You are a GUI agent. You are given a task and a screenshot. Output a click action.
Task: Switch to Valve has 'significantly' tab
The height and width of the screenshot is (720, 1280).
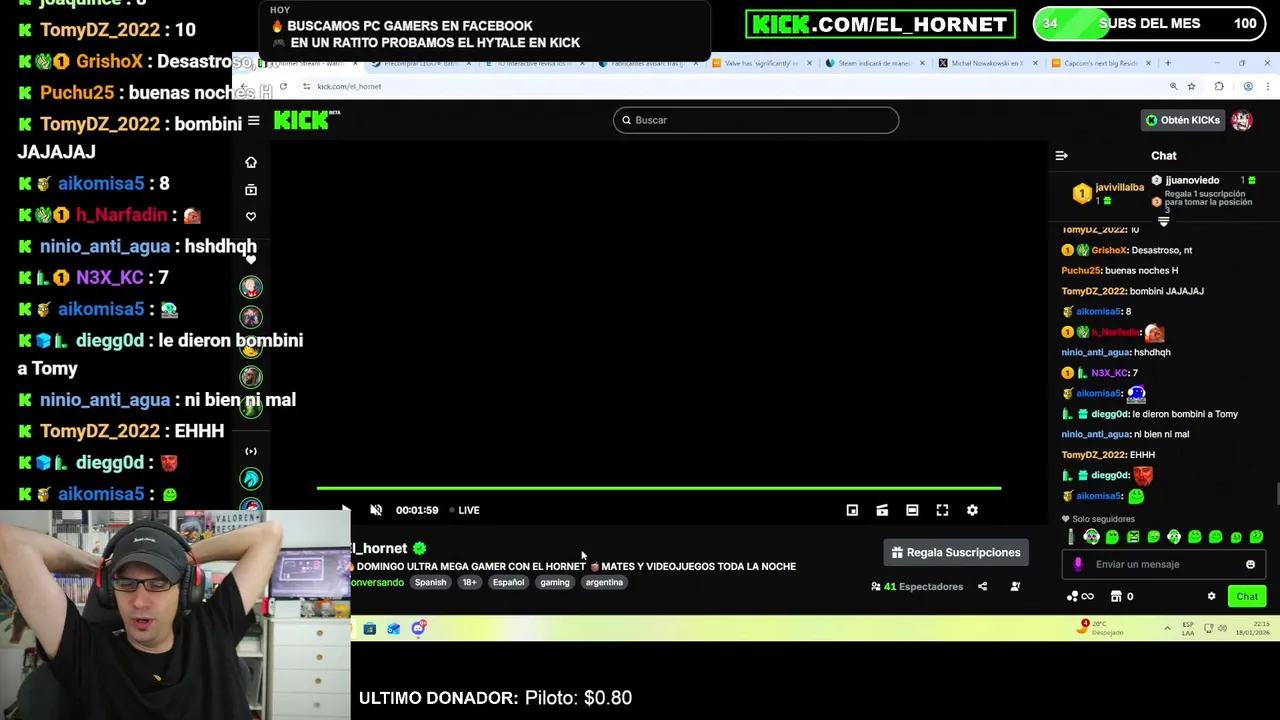762,63
